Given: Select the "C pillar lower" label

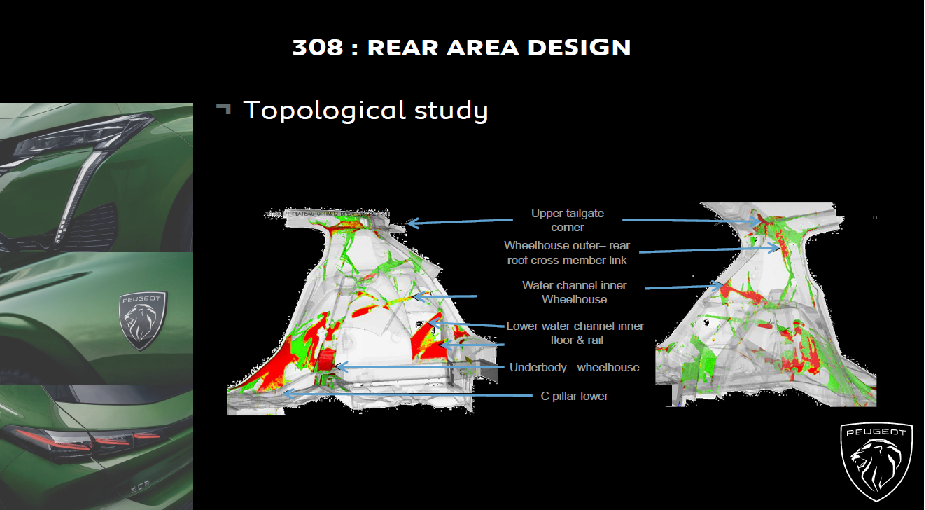Looking at the screenshot, I should tap(574, 396).
